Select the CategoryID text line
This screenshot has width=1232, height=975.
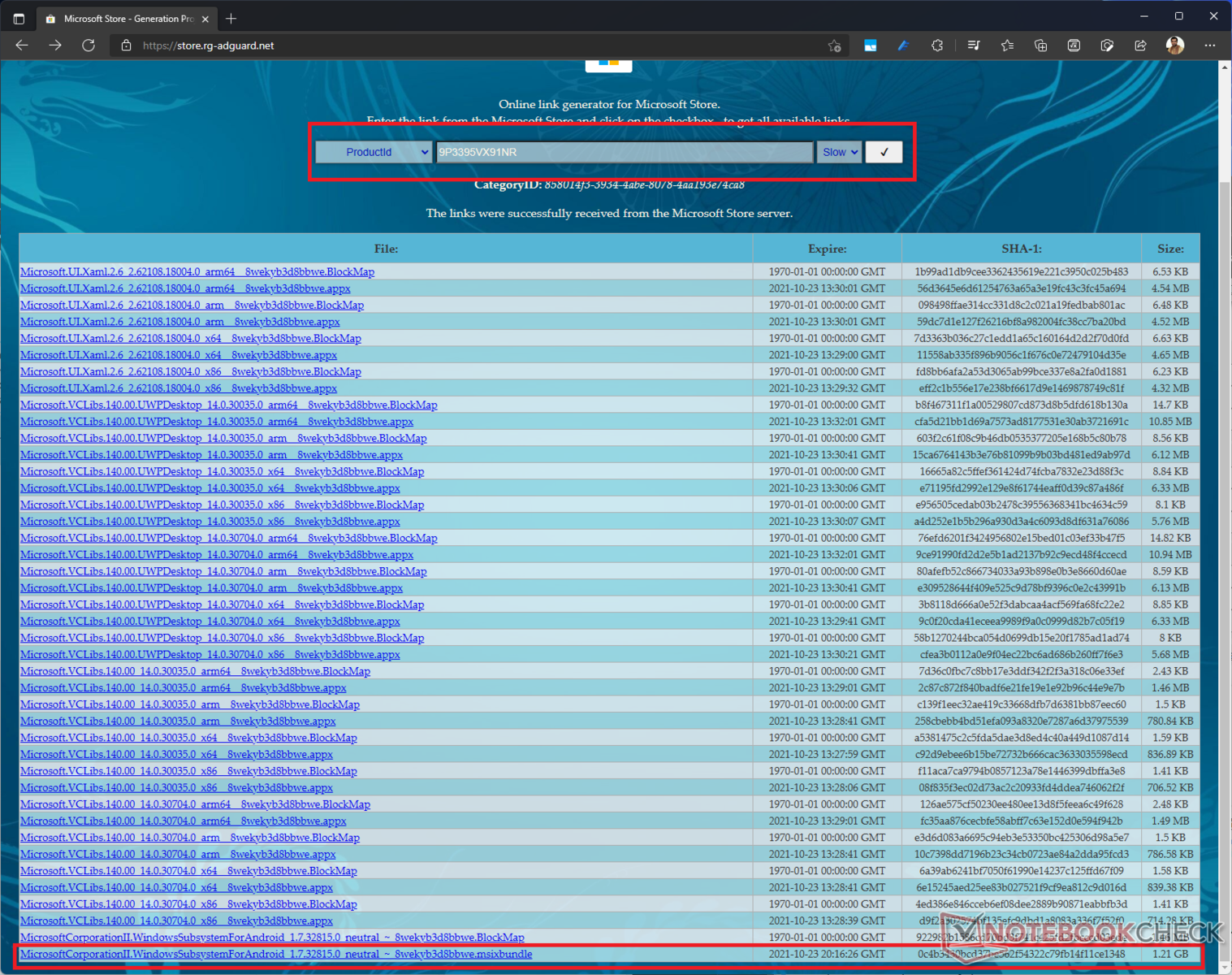point(609,185)
